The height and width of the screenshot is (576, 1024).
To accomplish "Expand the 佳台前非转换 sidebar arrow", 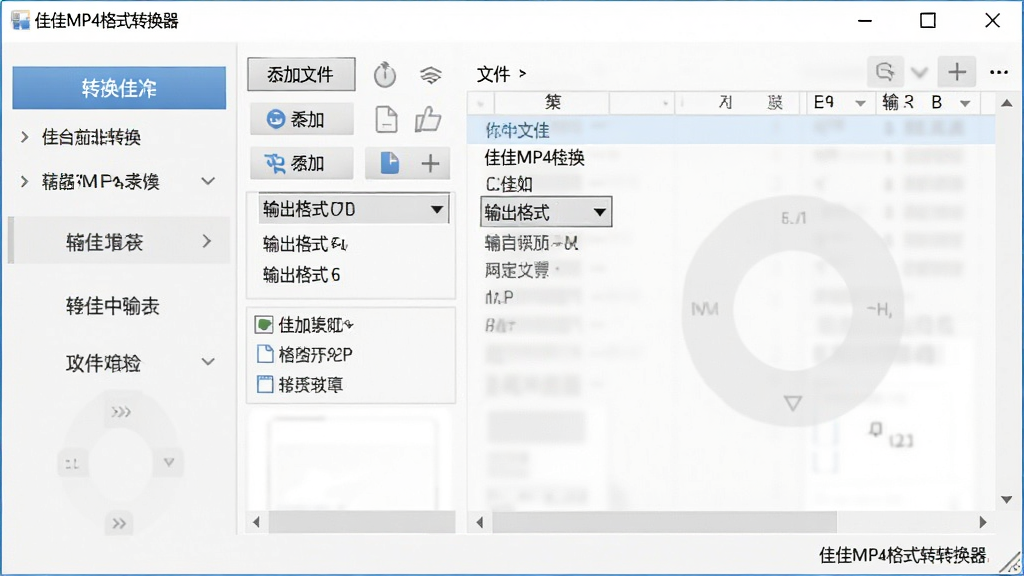I will (25, 137).
